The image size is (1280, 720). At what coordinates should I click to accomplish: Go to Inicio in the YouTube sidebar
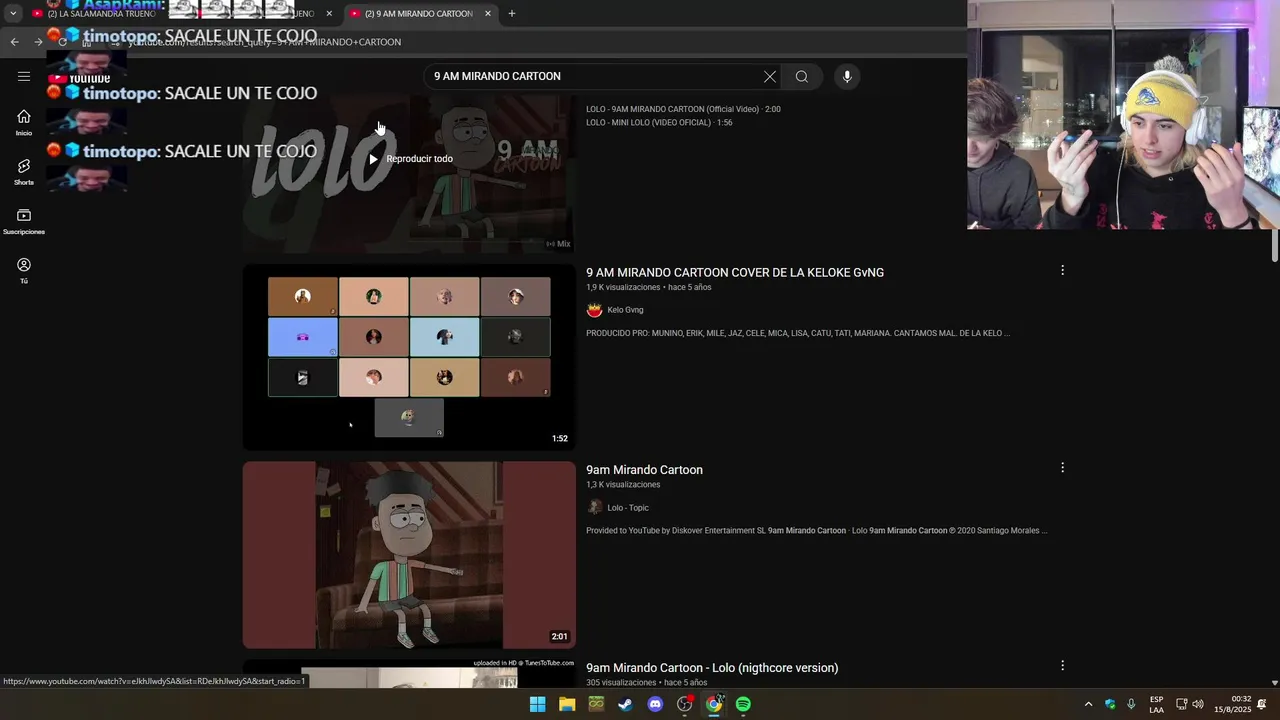pyautogui.click(x=24, y=122)
